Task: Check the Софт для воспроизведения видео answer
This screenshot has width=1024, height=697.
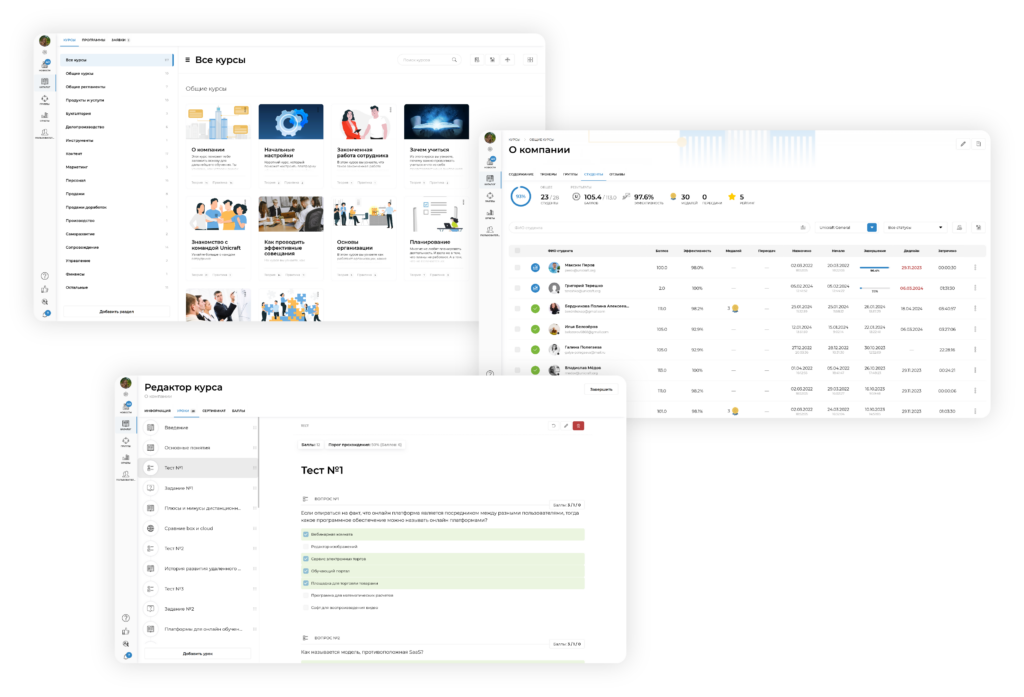Action: [x=306, y=608]
